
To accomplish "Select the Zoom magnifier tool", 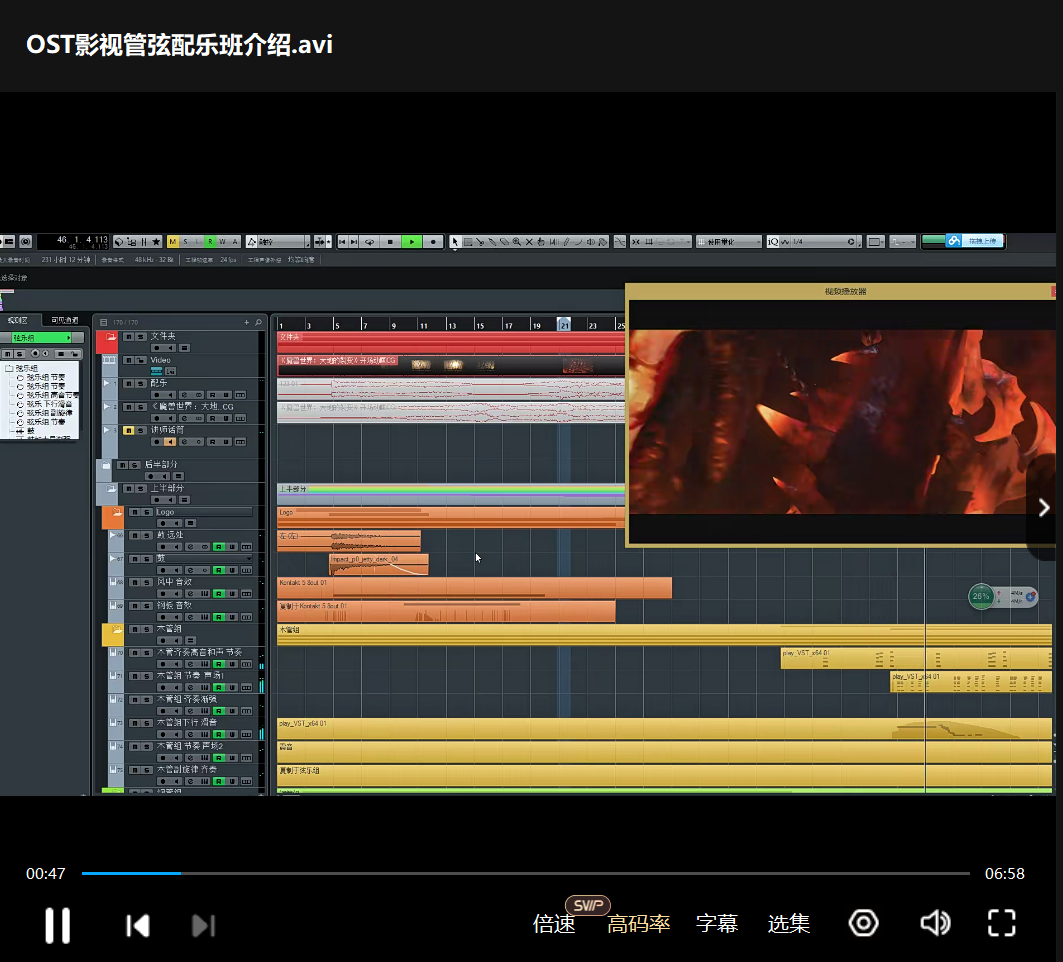I will 517,241.
